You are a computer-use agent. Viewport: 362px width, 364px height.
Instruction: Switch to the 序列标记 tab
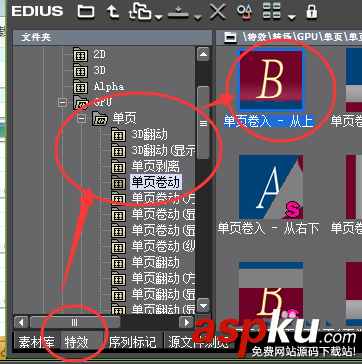133,342
